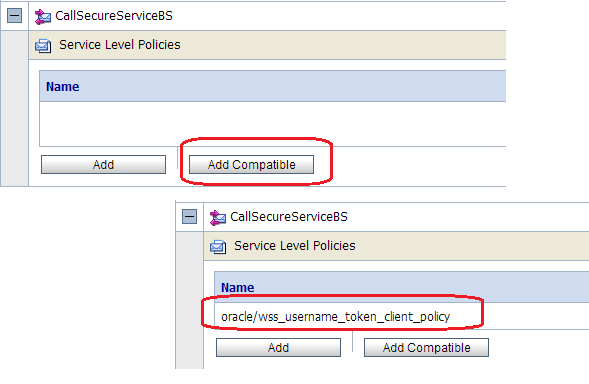Click the lower Service Level Policies envelope icon

pos(218,247)
